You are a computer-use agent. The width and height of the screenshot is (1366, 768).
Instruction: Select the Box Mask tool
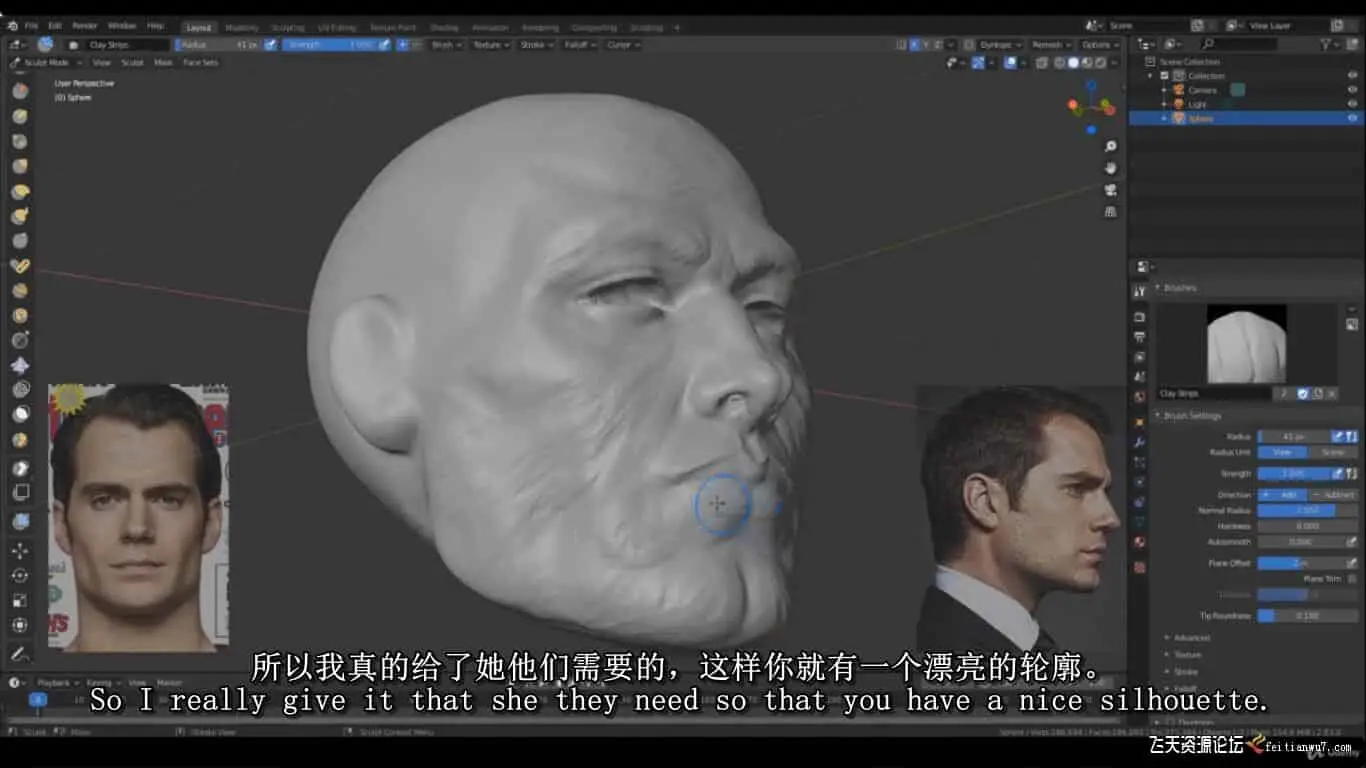point(19,468)
